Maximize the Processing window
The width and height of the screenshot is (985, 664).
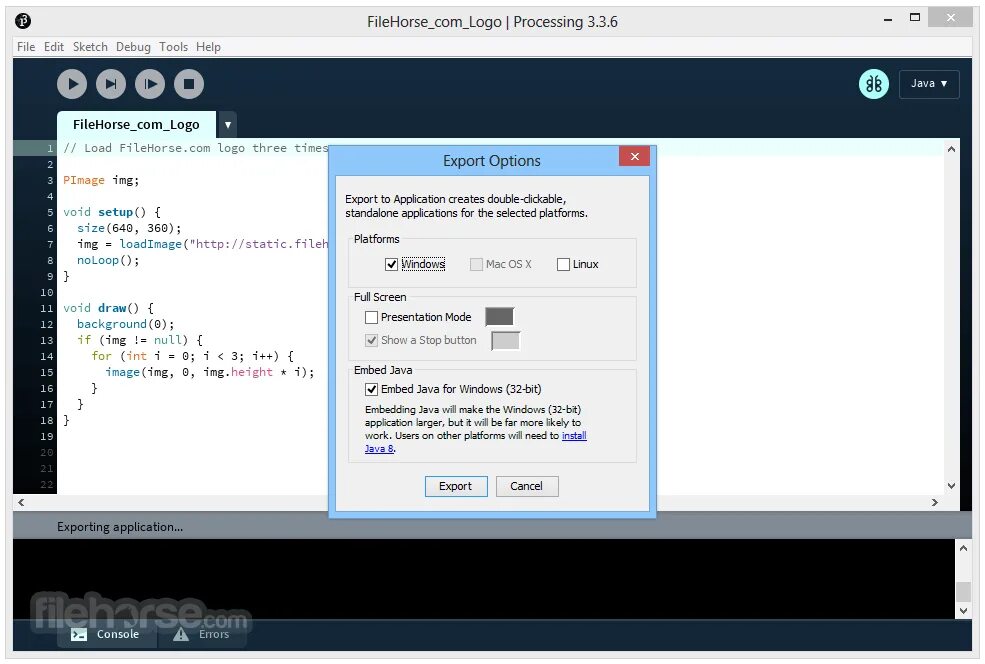915,18
